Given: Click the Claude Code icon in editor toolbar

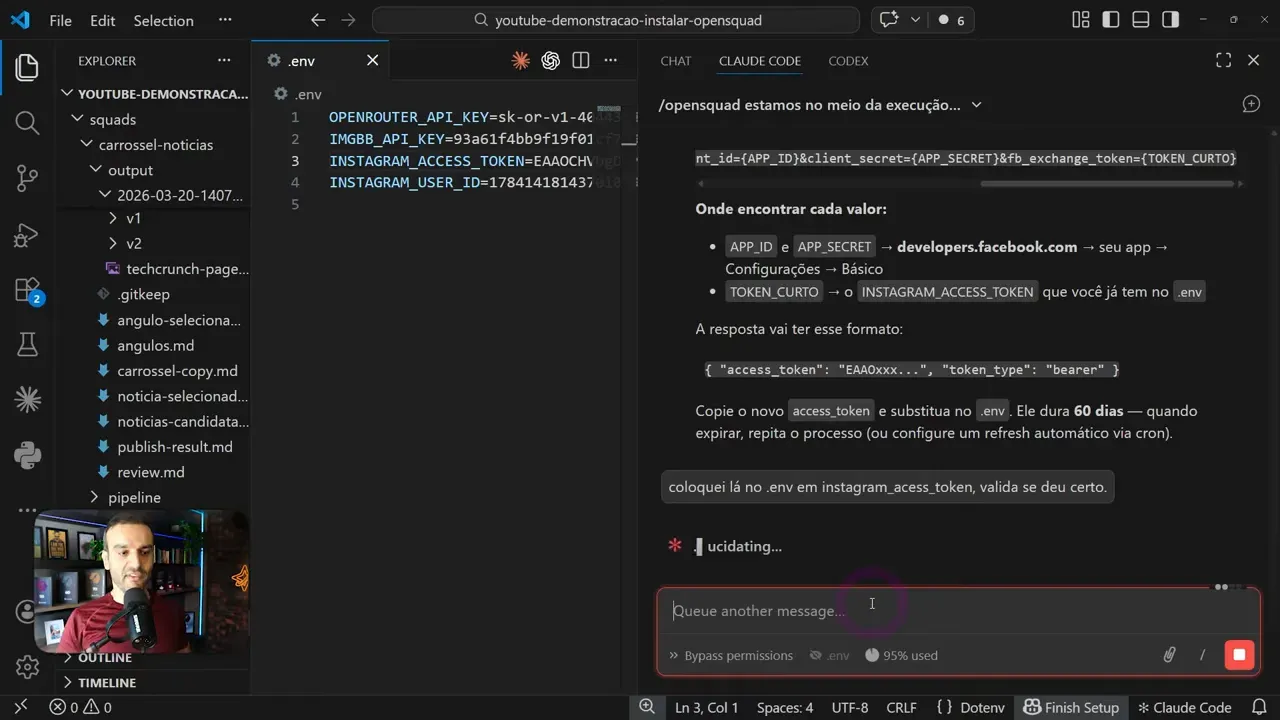Looking at the screenshot, I should click(520, 61).
